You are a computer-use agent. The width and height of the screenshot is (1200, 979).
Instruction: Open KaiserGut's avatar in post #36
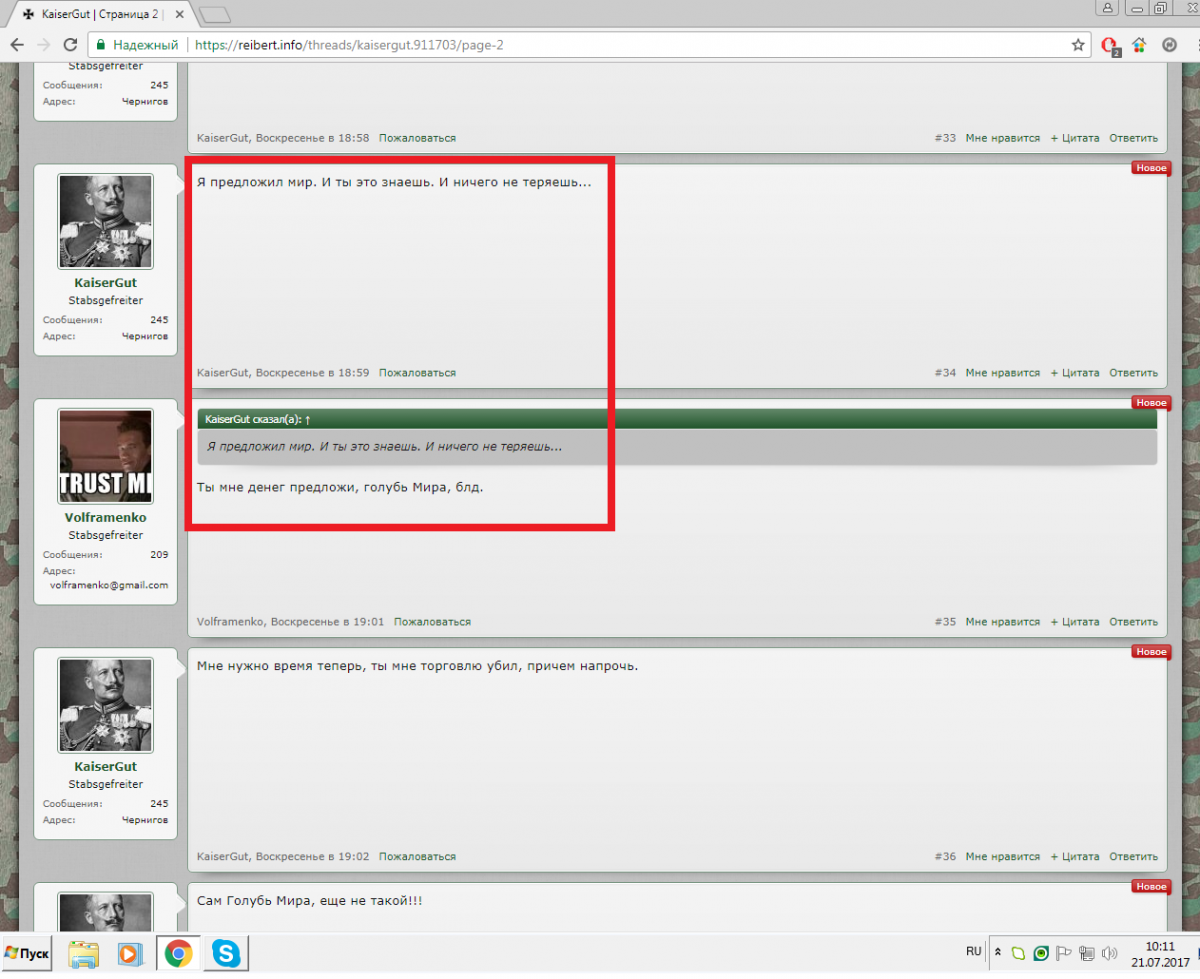(x=105, y=706)
